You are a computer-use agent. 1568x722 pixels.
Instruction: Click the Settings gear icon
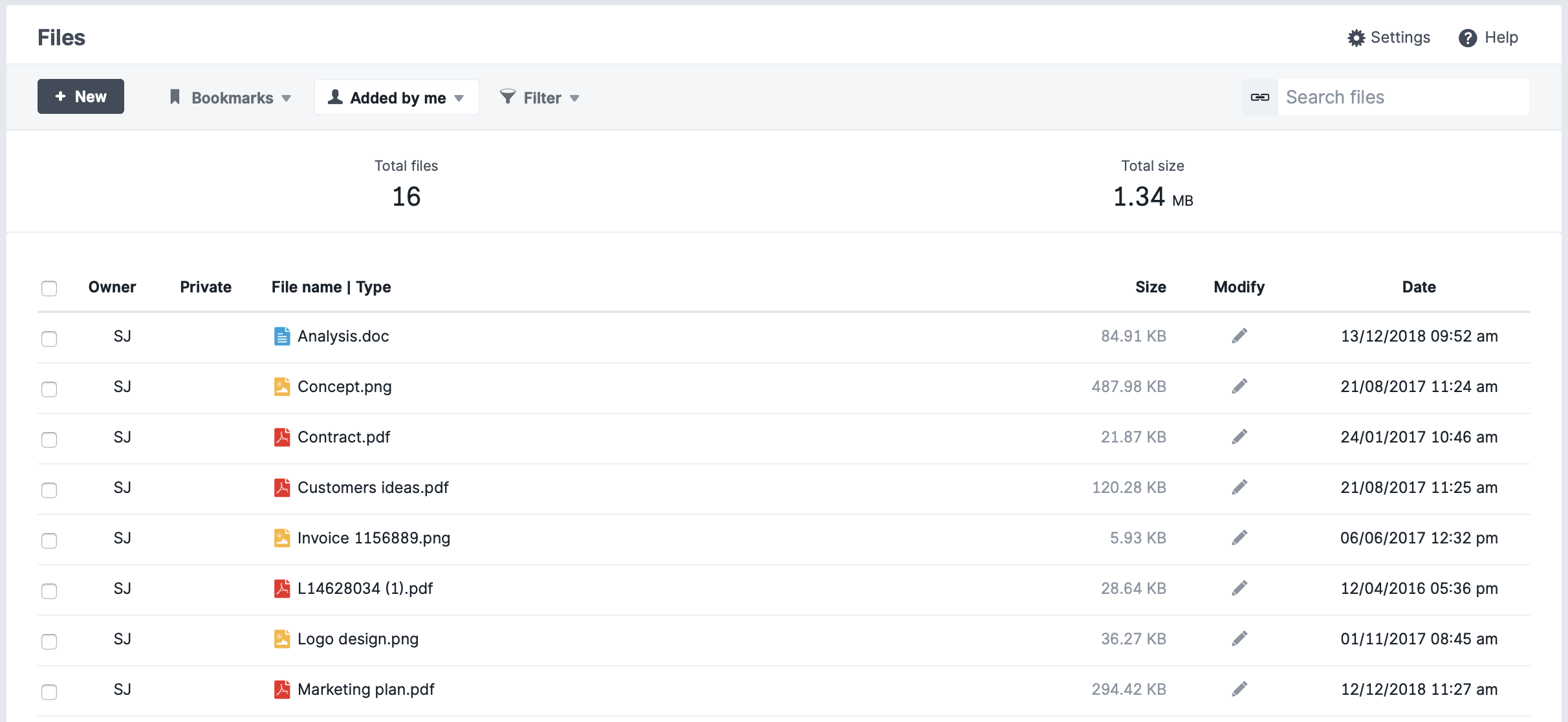(x=1356, y=38)
